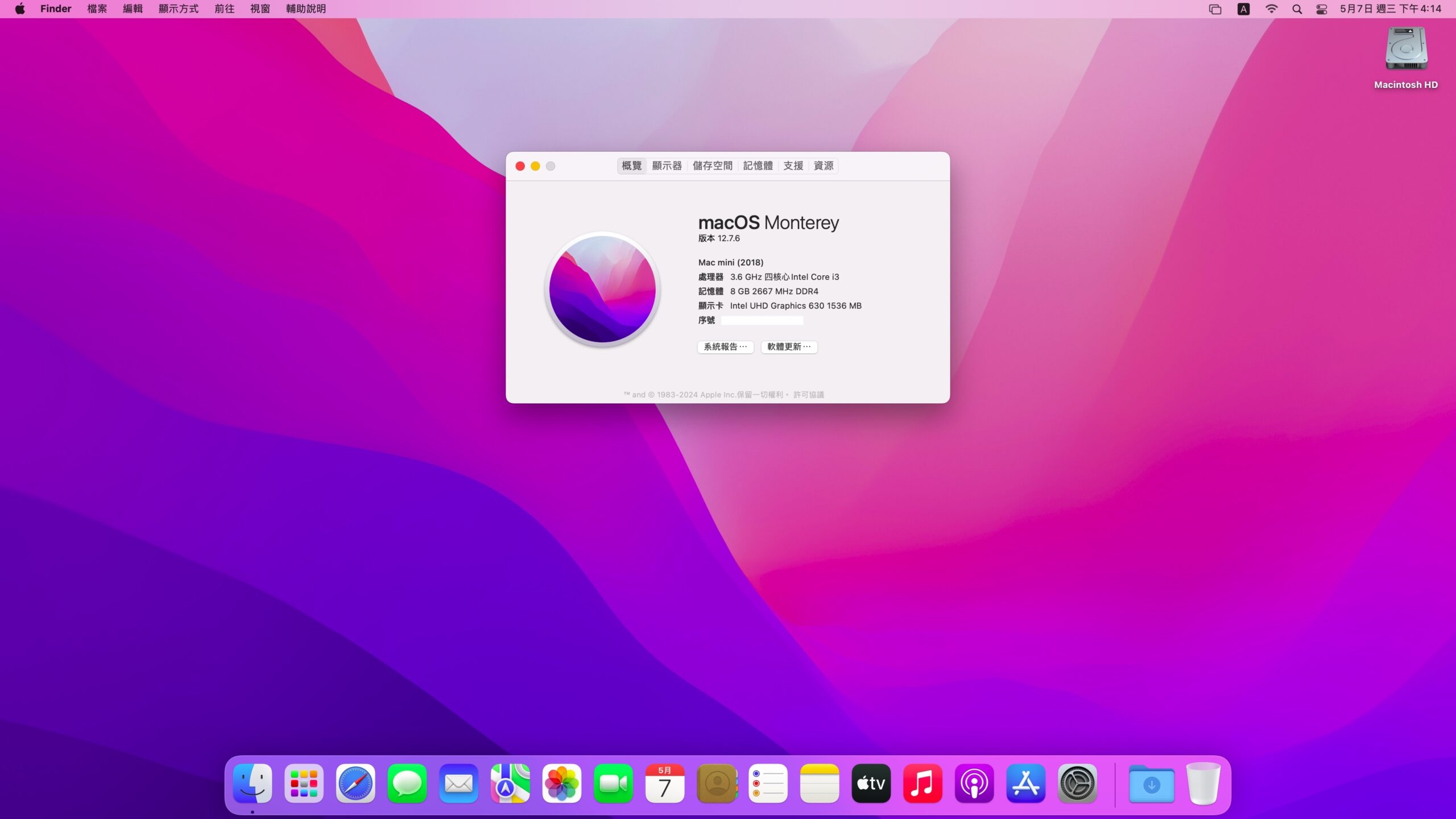1456x819 pixels.
Task: Open Contacts app in Dock
Action: pos(717,783)
